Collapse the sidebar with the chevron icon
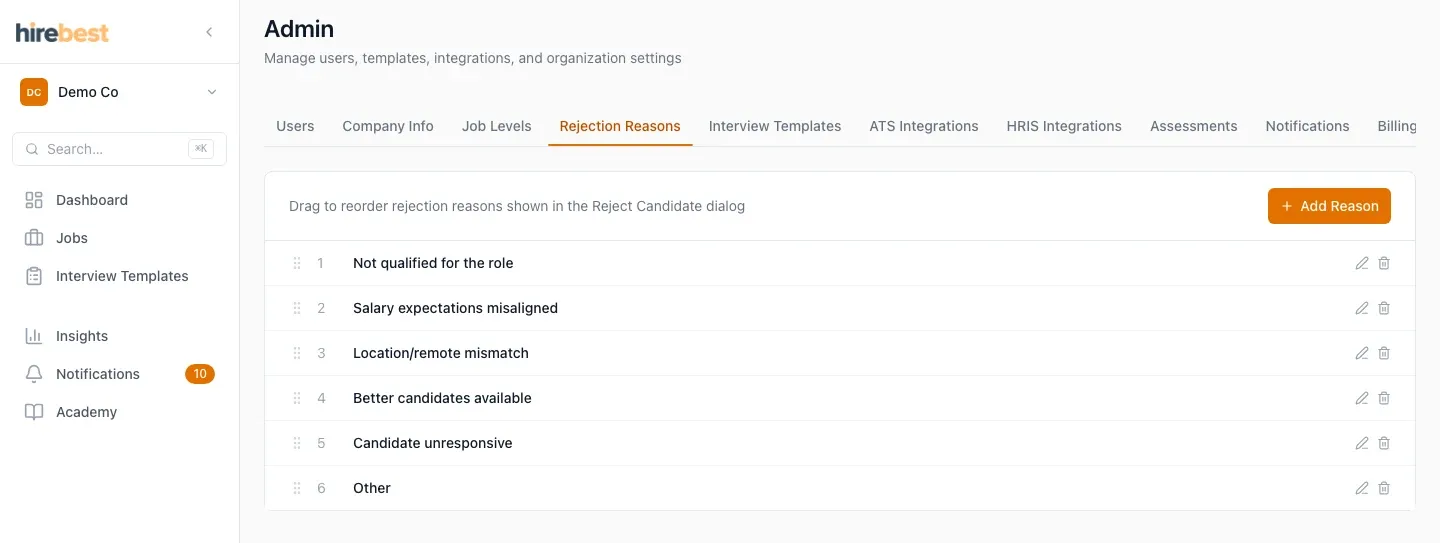Viewport: 1440px width, 543px height. [209, 32]
